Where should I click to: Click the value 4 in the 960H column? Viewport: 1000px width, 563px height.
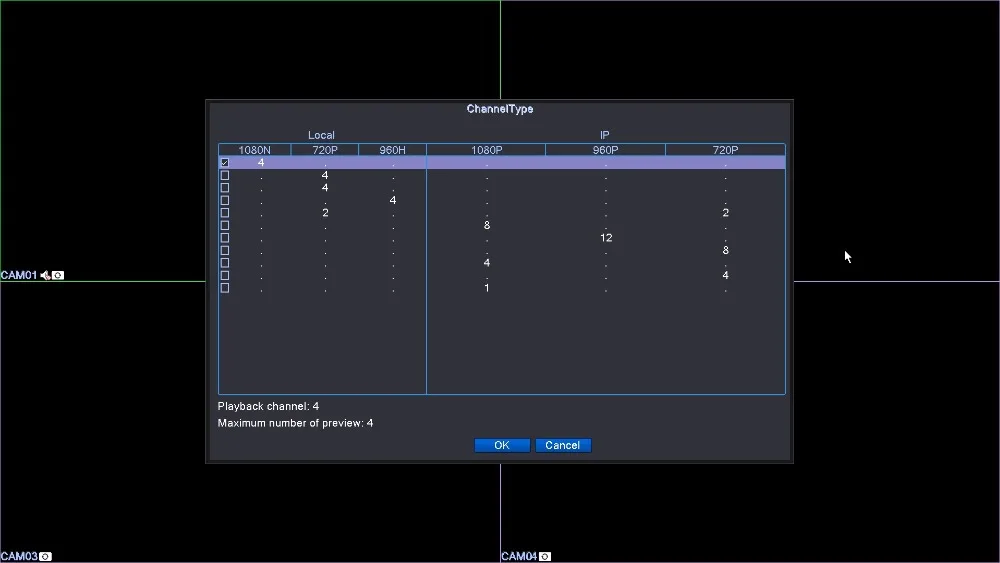(x=393, y=200)
